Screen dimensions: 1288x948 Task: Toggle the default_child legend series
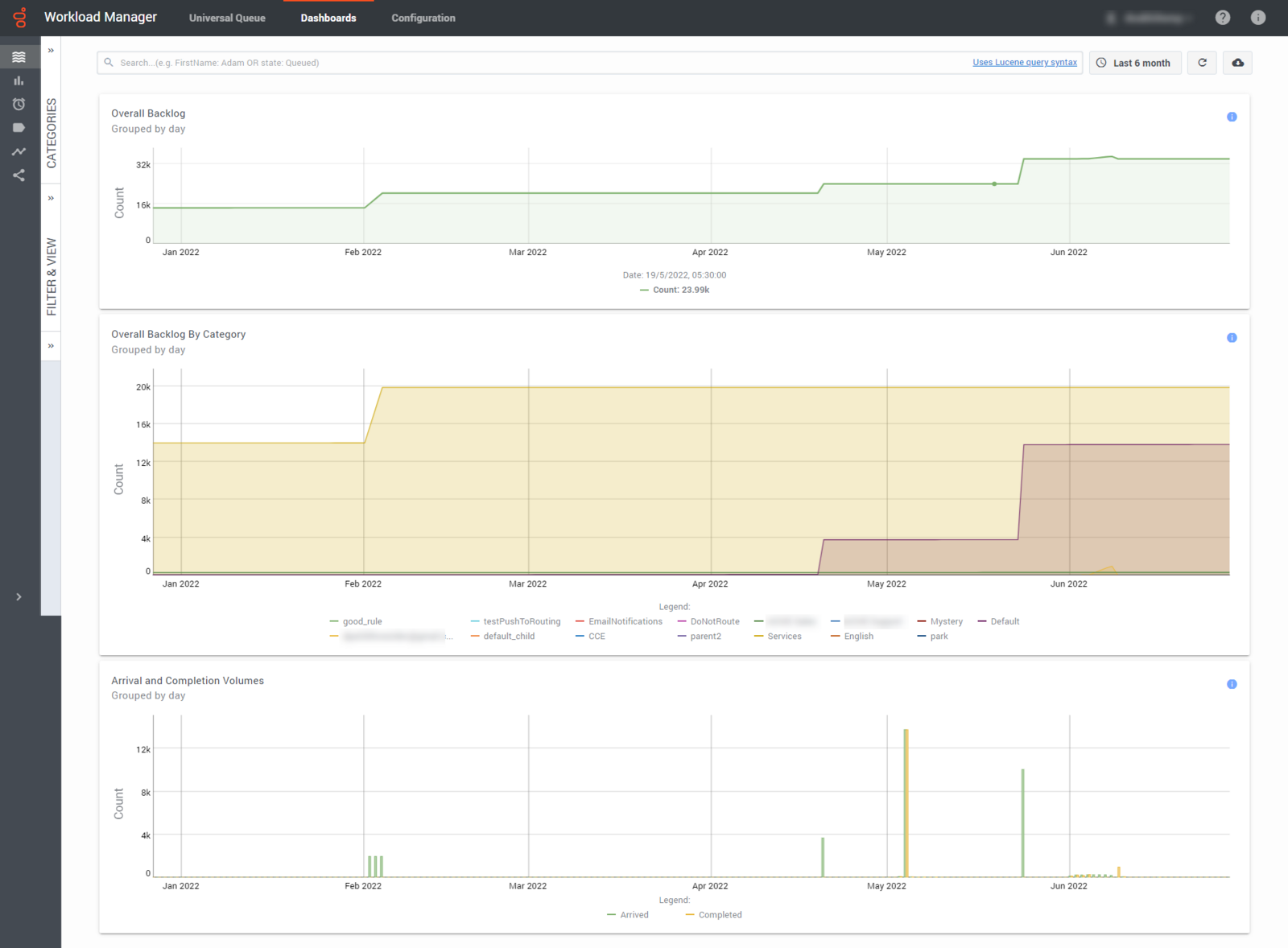click(x=502, y=636)
